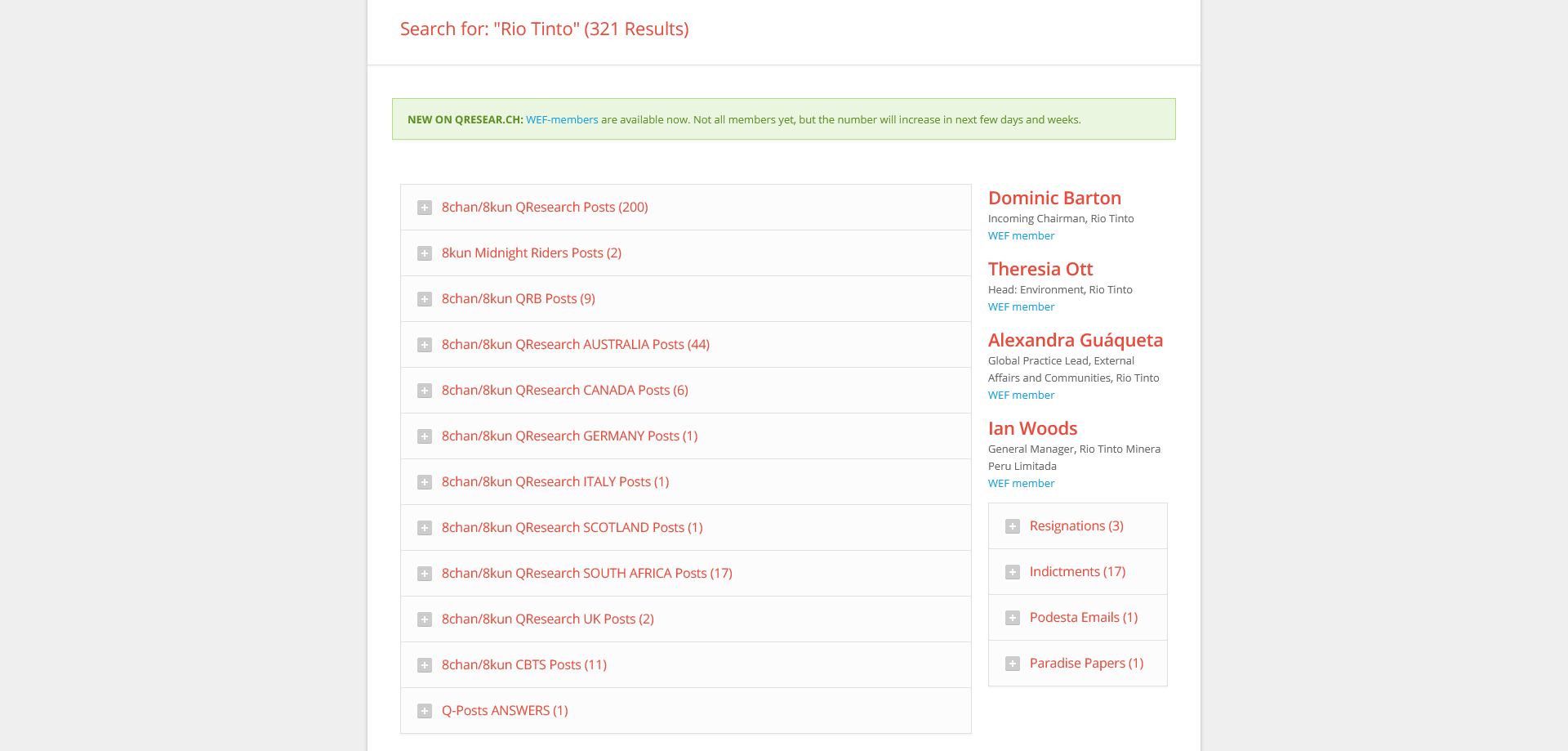This screenshot has height=751, width=1568.
Task: Select QResearch ITALY Posts (1) title
Action: point(555,482)
